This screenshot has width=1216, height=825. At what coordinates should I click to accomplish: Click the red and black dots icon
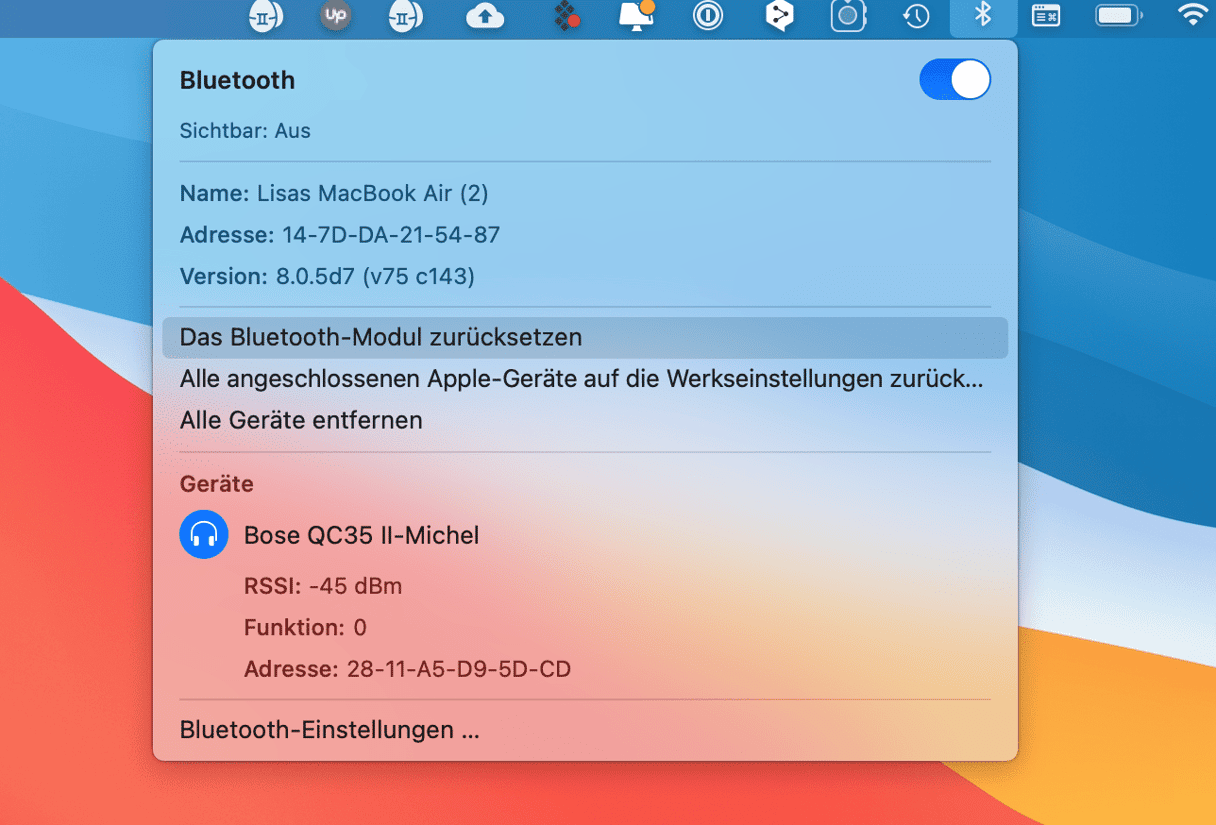pyautogui.click(x=567, y=16)
